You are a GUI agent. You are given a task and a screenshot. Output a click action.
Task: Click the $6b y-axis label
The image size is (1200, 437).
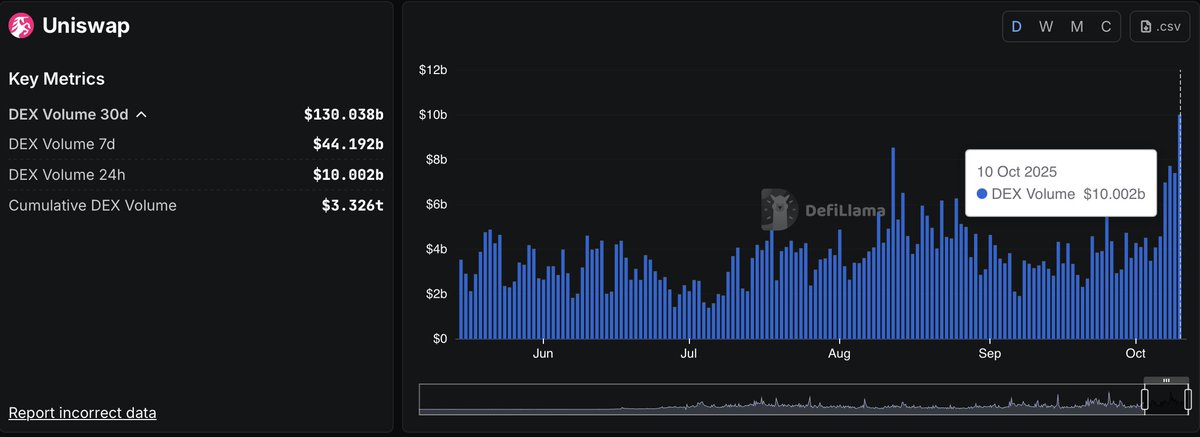(x=436, y=204)
